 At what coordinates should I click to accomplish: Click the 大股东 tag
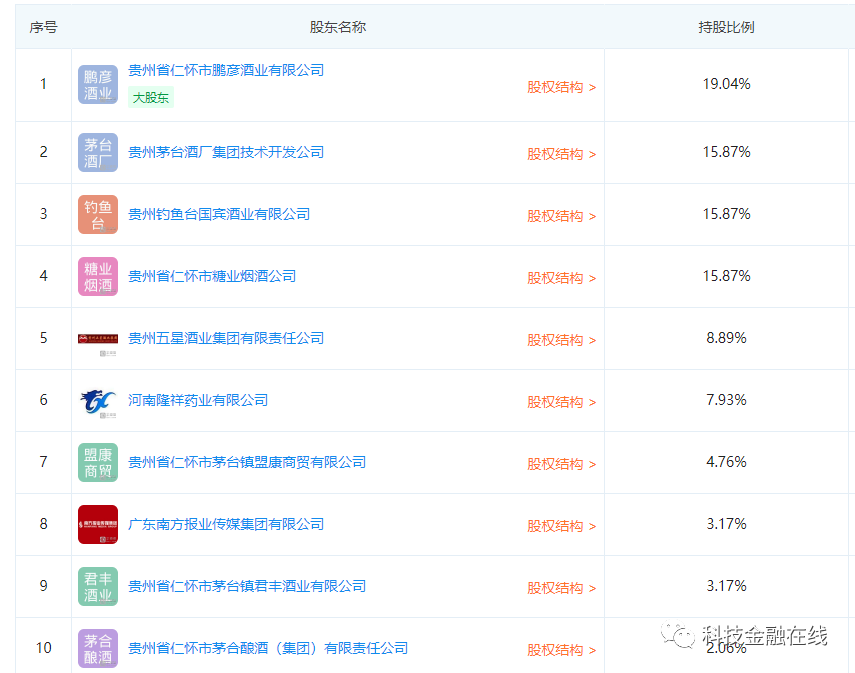pos(151,98)
